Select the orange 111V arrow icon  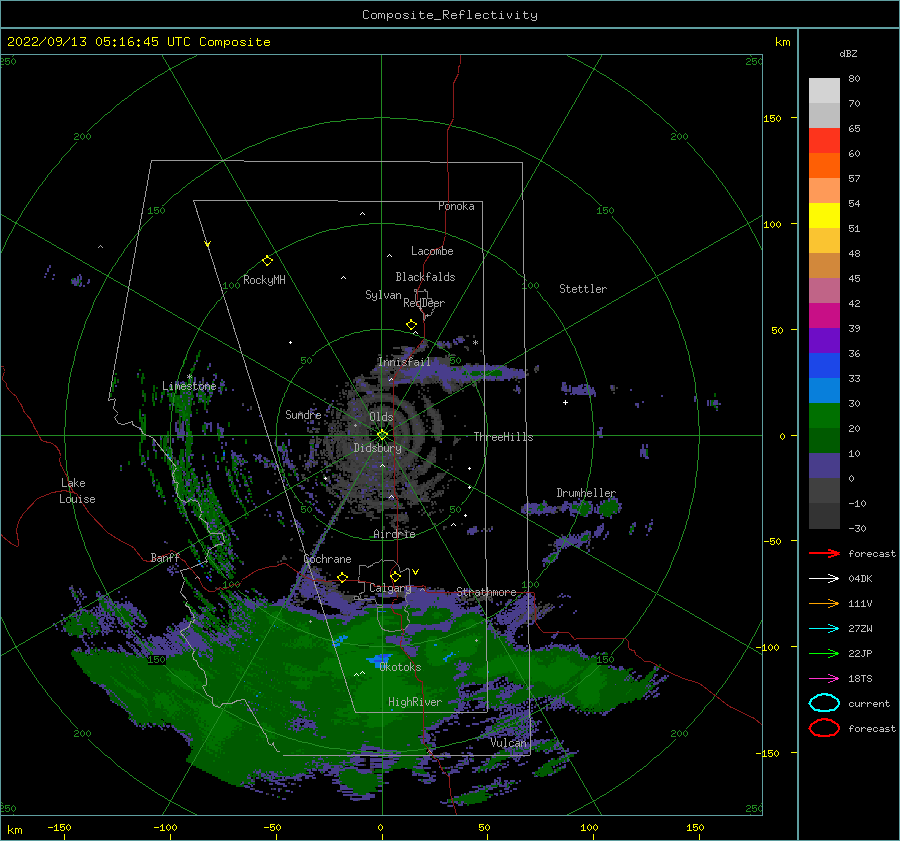pos(824,603)
